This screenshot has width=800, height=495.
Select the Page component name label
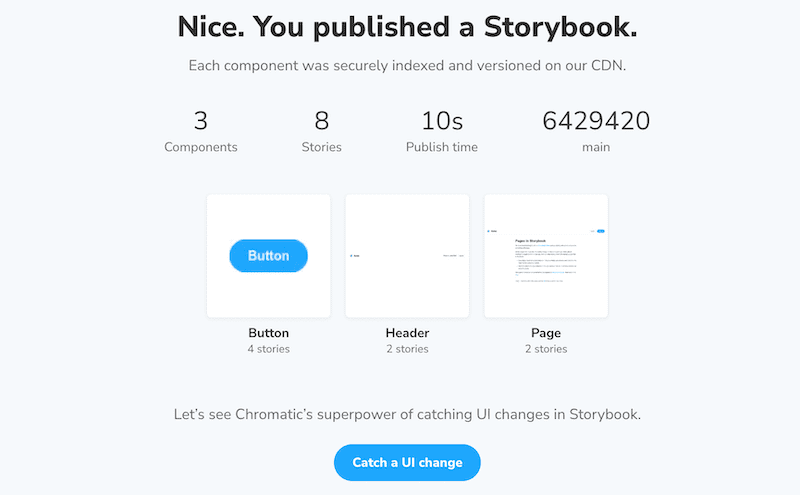click(x=546, y=333)
